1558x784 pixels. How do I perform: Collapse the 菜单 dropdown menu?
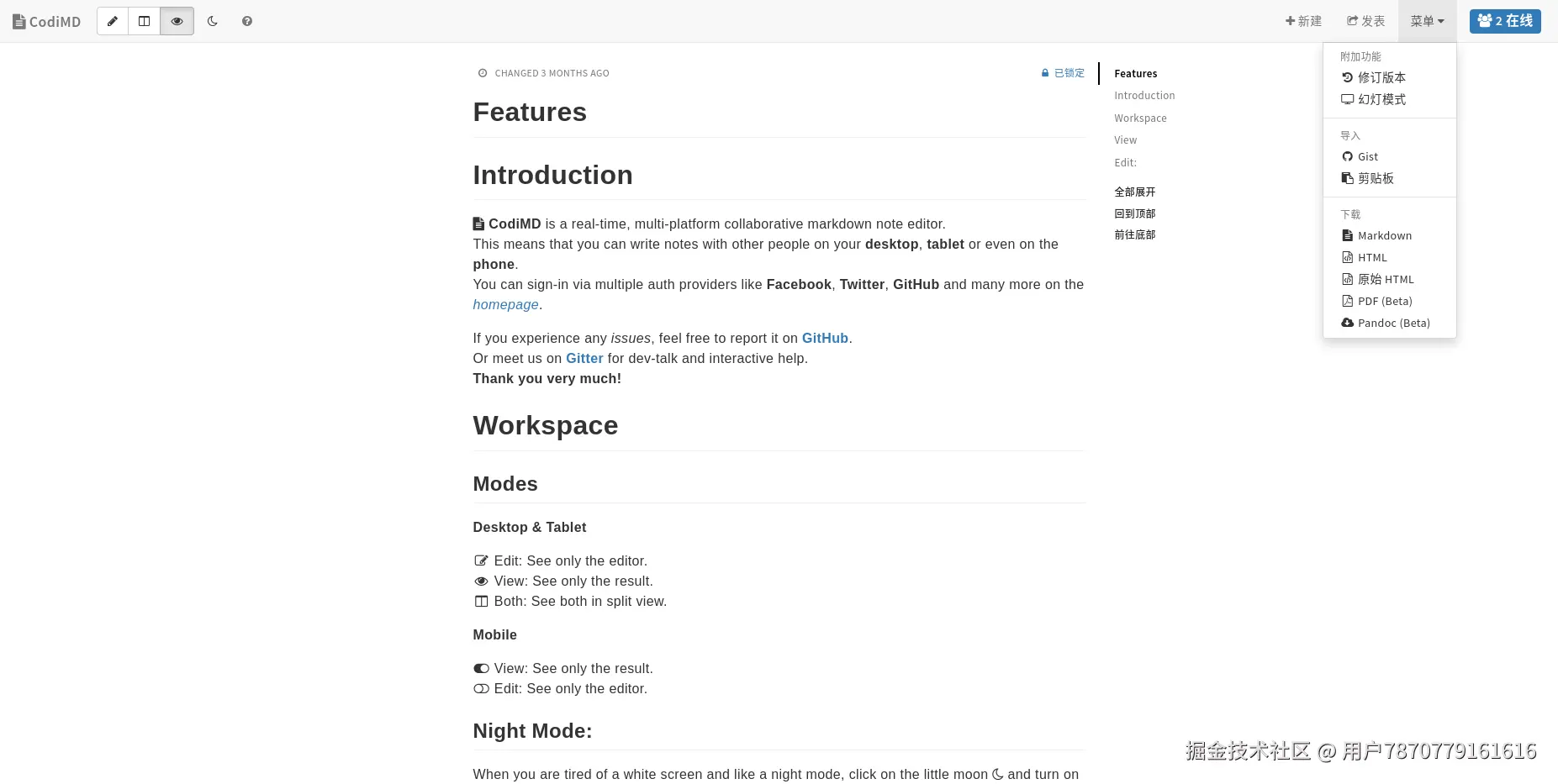[x=1427, y=21]
